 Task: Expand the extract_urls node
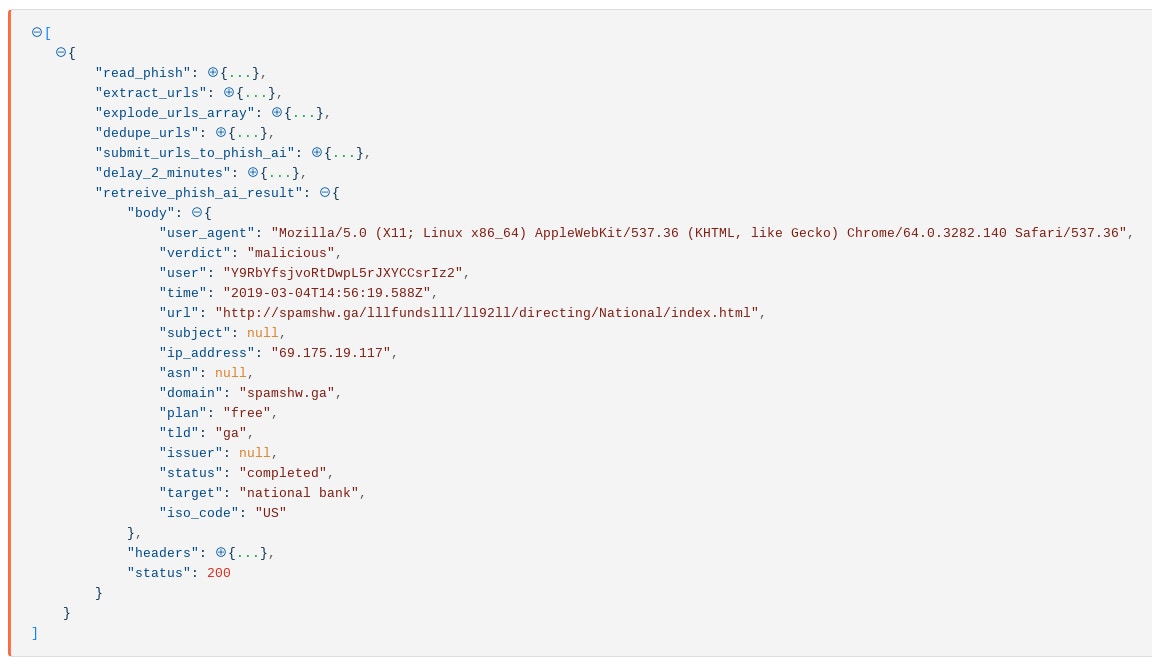click(229, 93)
